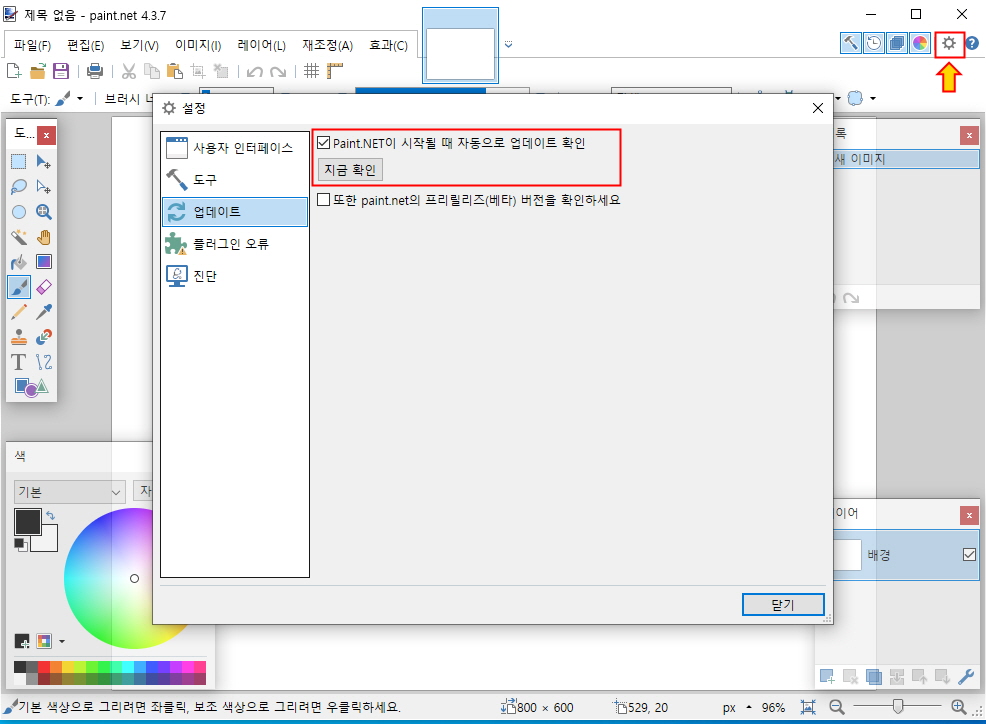Viewport: 986px width, 724px height.
Task: Select the Gradient tool
Action: tap(43, 262)
